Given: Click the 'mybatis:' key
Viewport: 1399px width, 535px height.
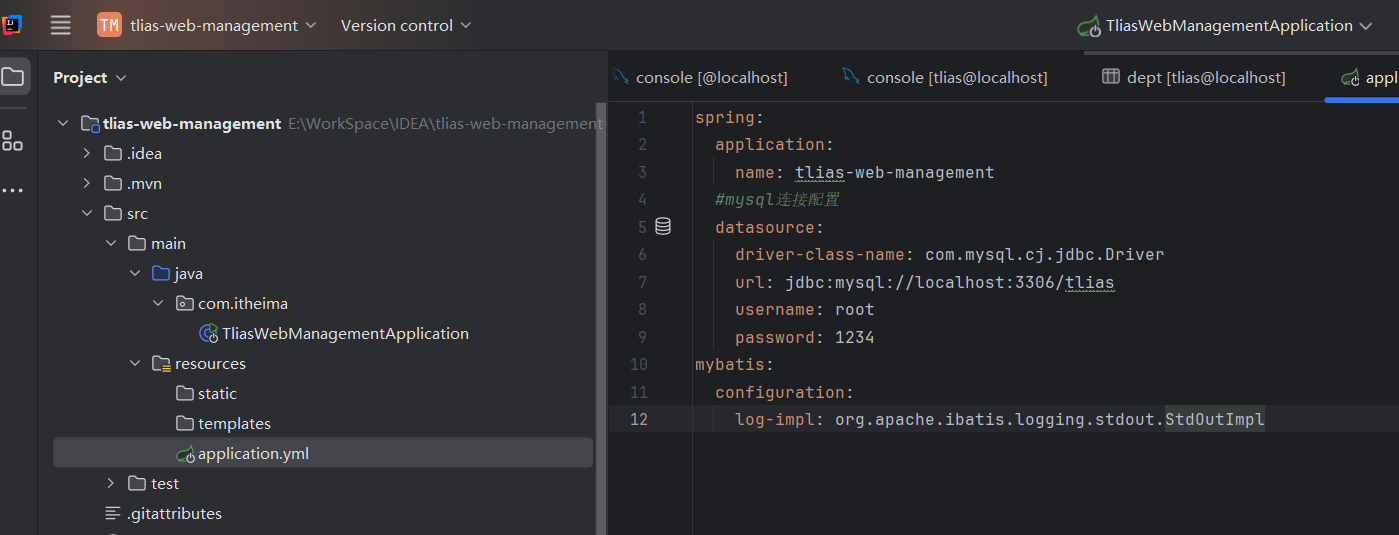Looking at the screenshot, I should (x=734, y=365).
